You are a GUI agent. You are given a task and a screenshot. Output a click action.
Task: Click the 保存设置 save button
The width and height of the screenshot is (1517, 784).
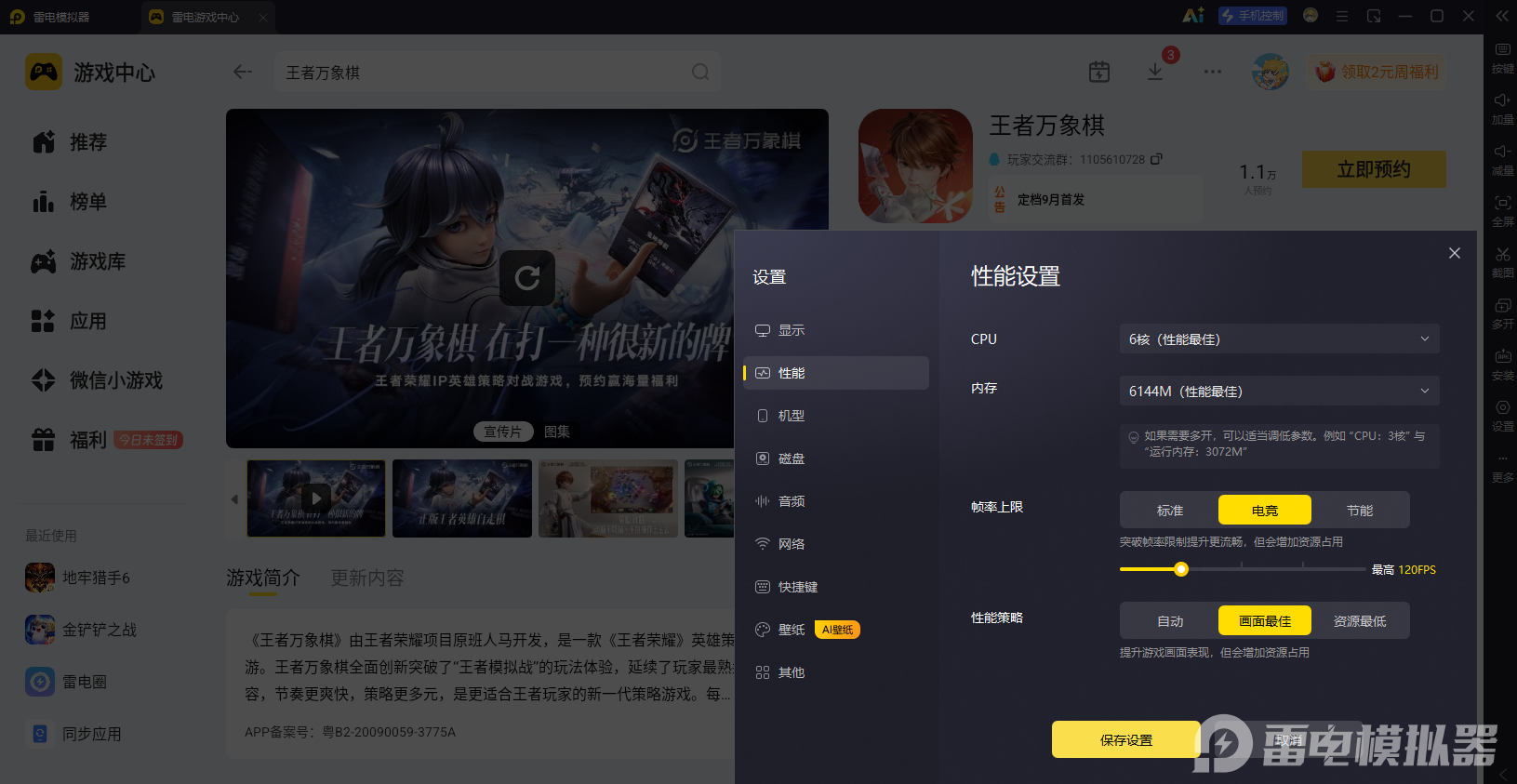coord(1126,739)
